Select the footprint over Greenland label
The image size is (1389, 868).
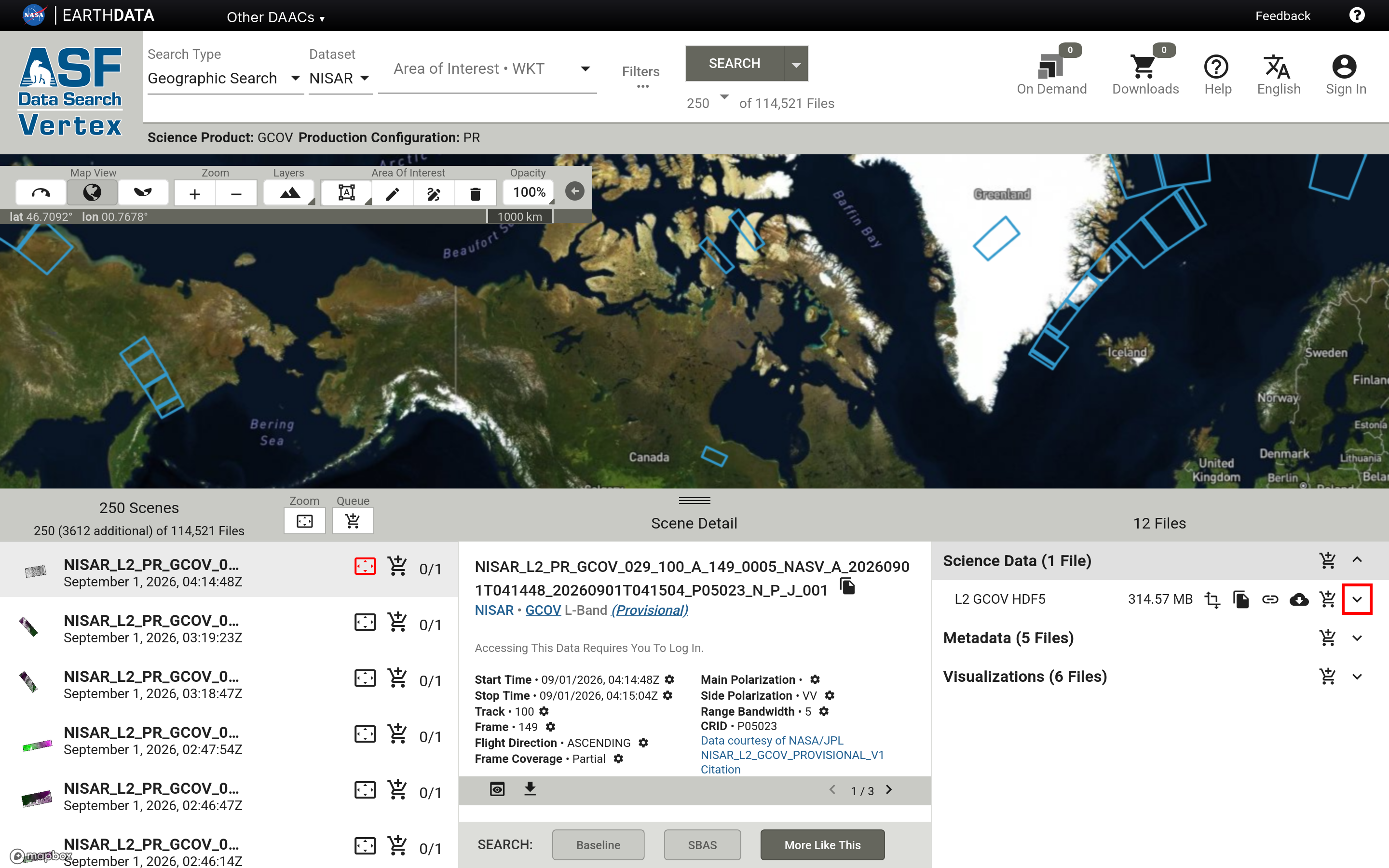point(996,238)
